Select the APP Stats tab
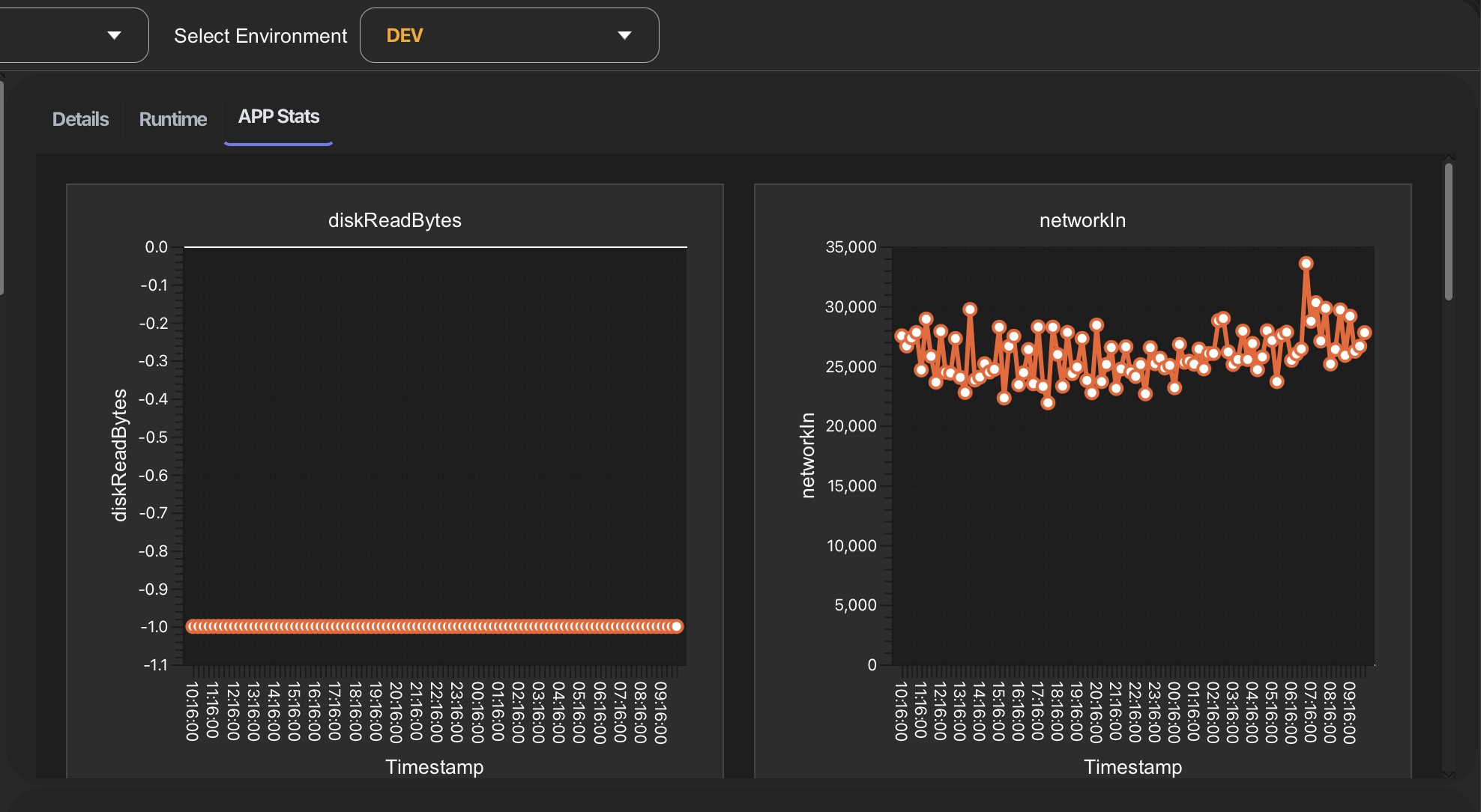Screen dimensions: 1481x812 click(x=278, y=117)
